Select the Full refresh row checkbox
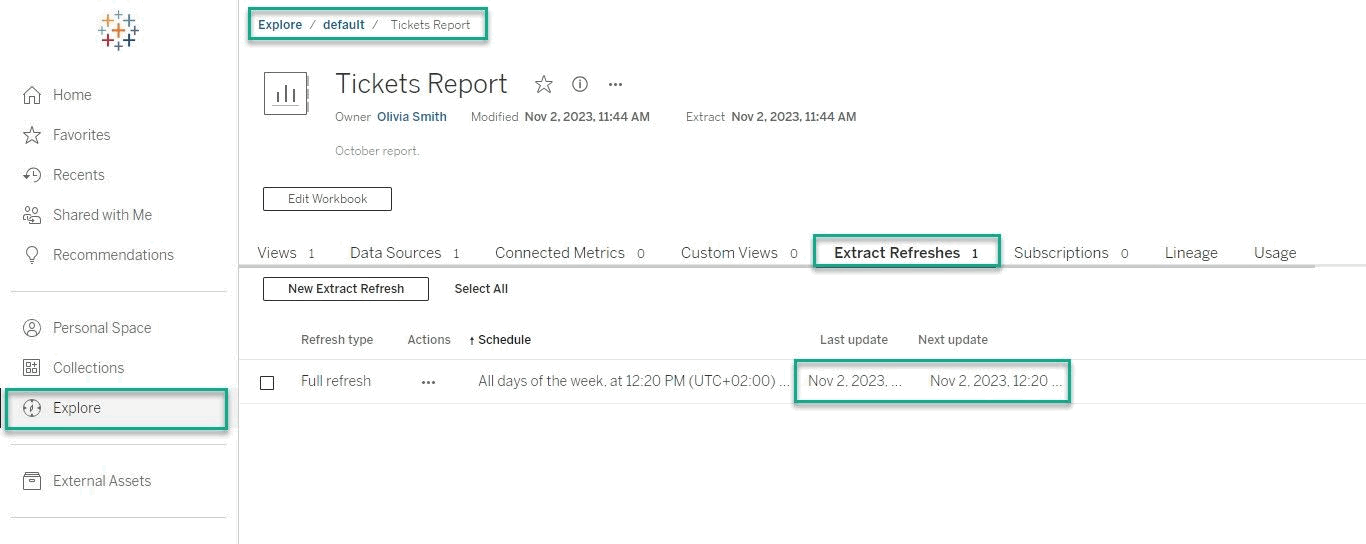The height and width of the screenshot is (544, 1366). coord(267,382)
